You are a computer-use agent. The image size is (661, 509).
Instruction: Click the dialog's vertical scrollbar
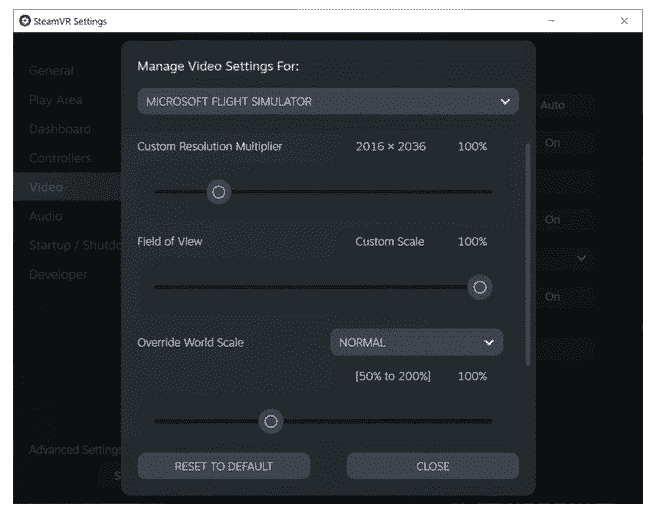(x=528, y=255)
